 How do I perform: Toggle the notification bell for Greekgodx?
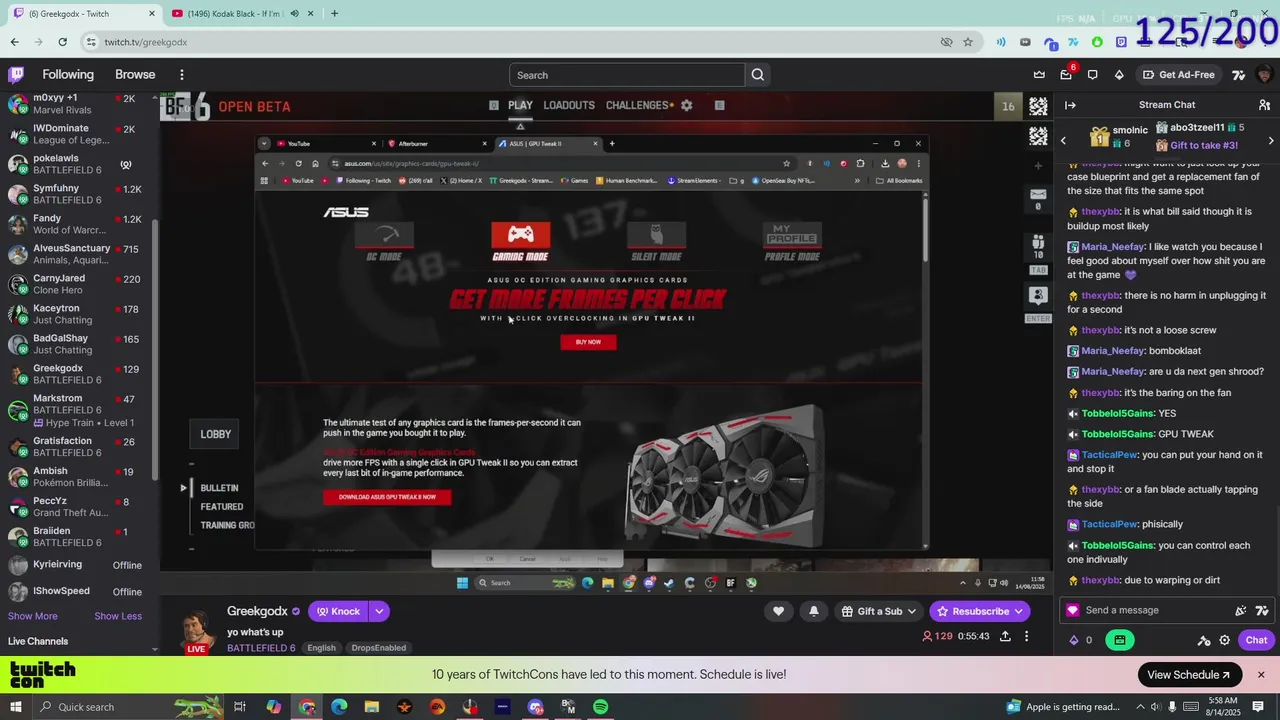(x=813, y=611)
